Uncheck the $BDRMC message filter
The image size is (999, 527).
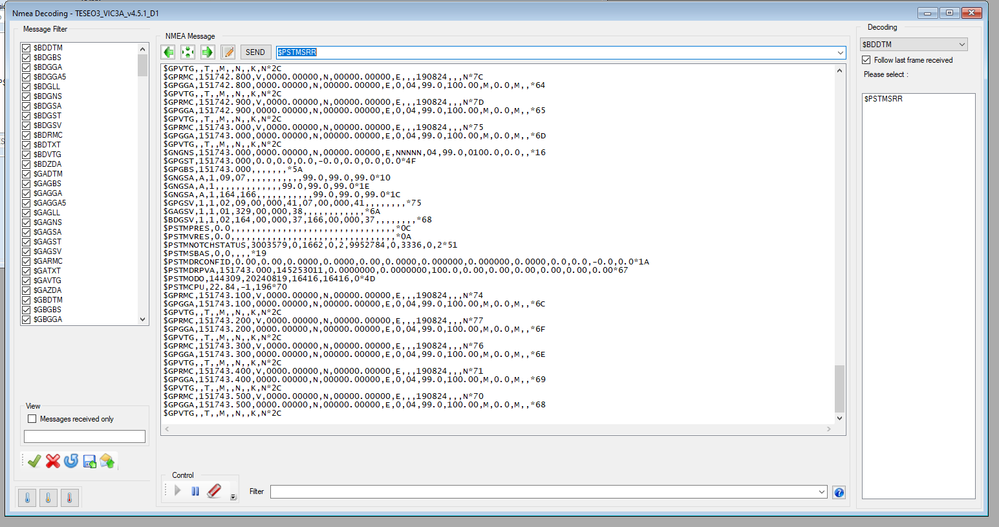click(26, 135)
